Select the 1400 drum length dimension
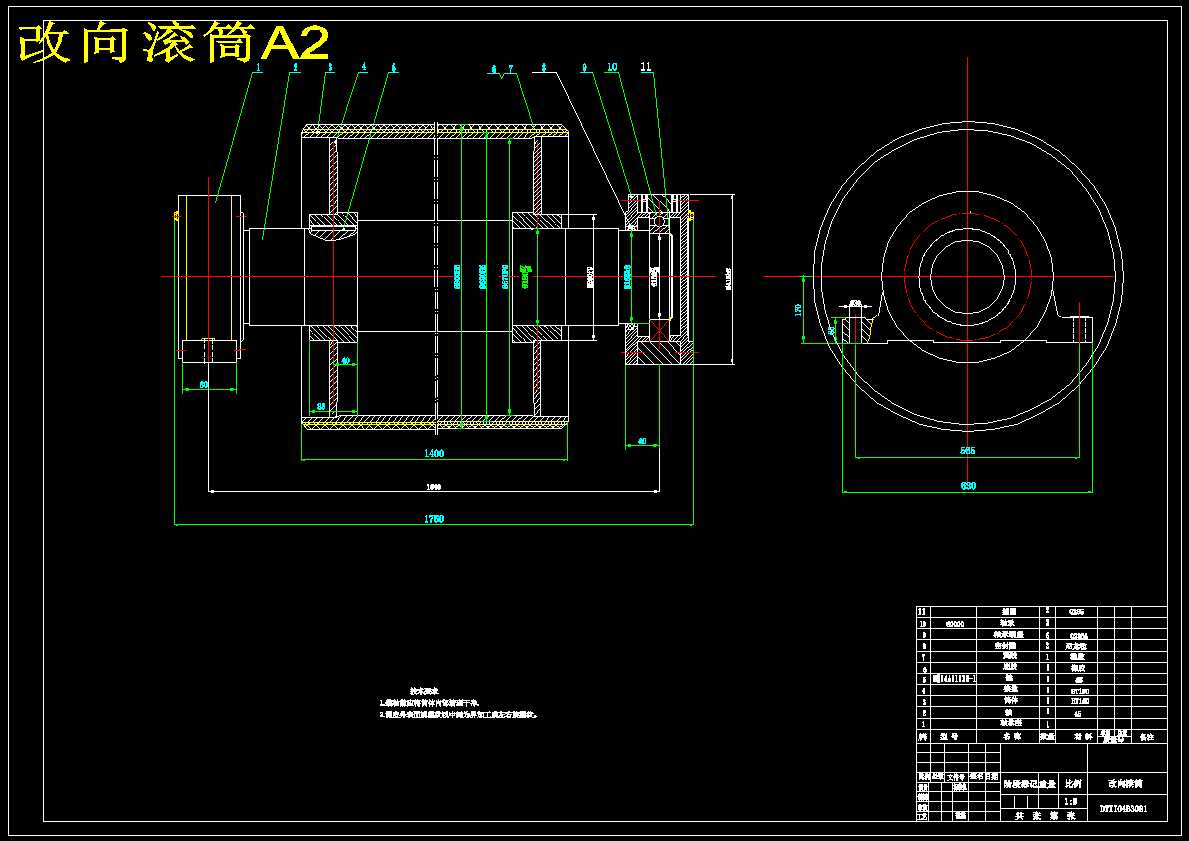Screen dimensions: 1189x841 [434, 453]
